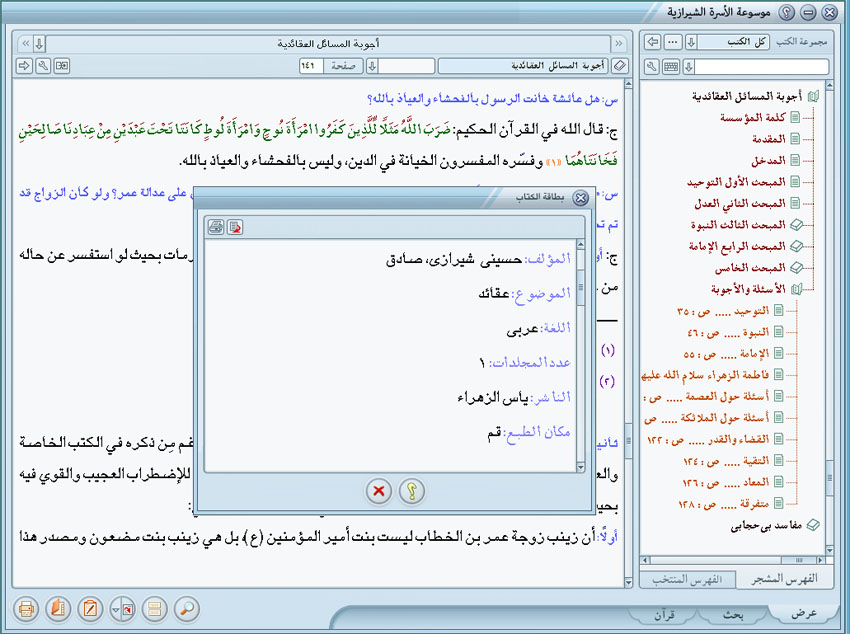Click the help question mark in title bar
Viewport: 850px width, 634px height.
[x=787, y=12]
